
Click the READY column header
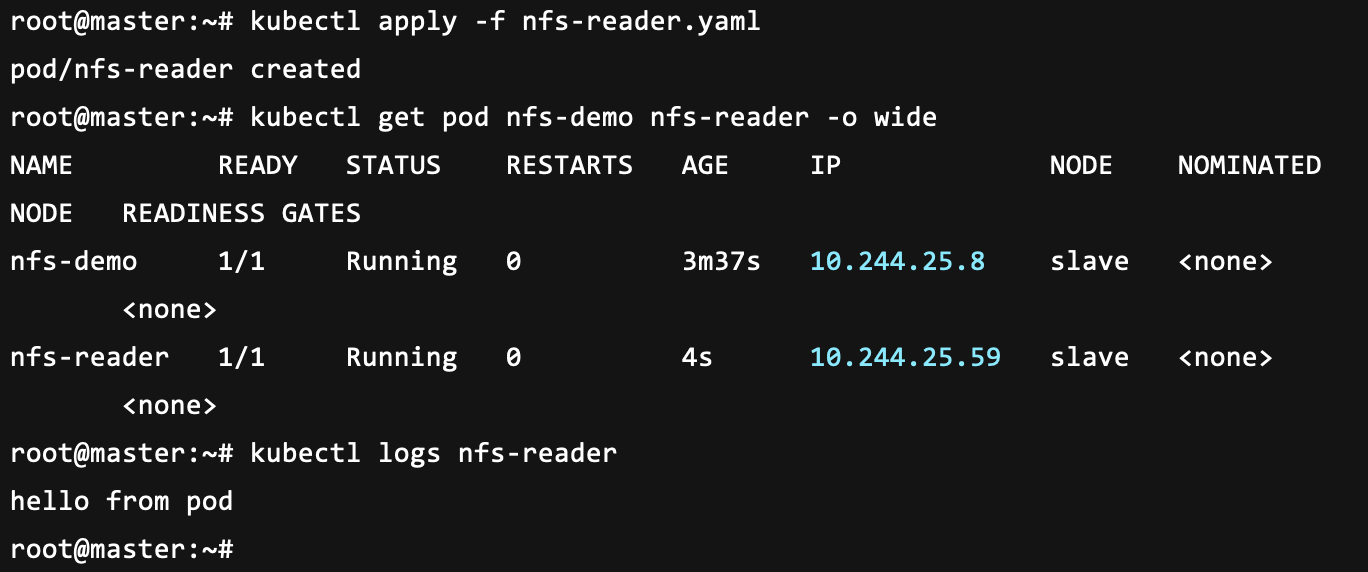258,166
